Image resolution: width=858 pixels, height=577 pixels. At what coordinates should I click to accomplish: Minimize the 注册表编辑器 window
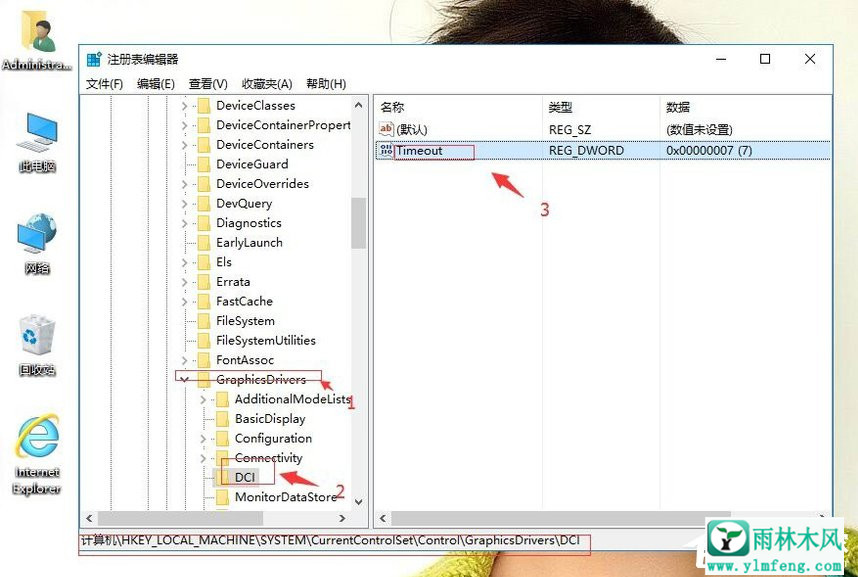click(721, 59)
